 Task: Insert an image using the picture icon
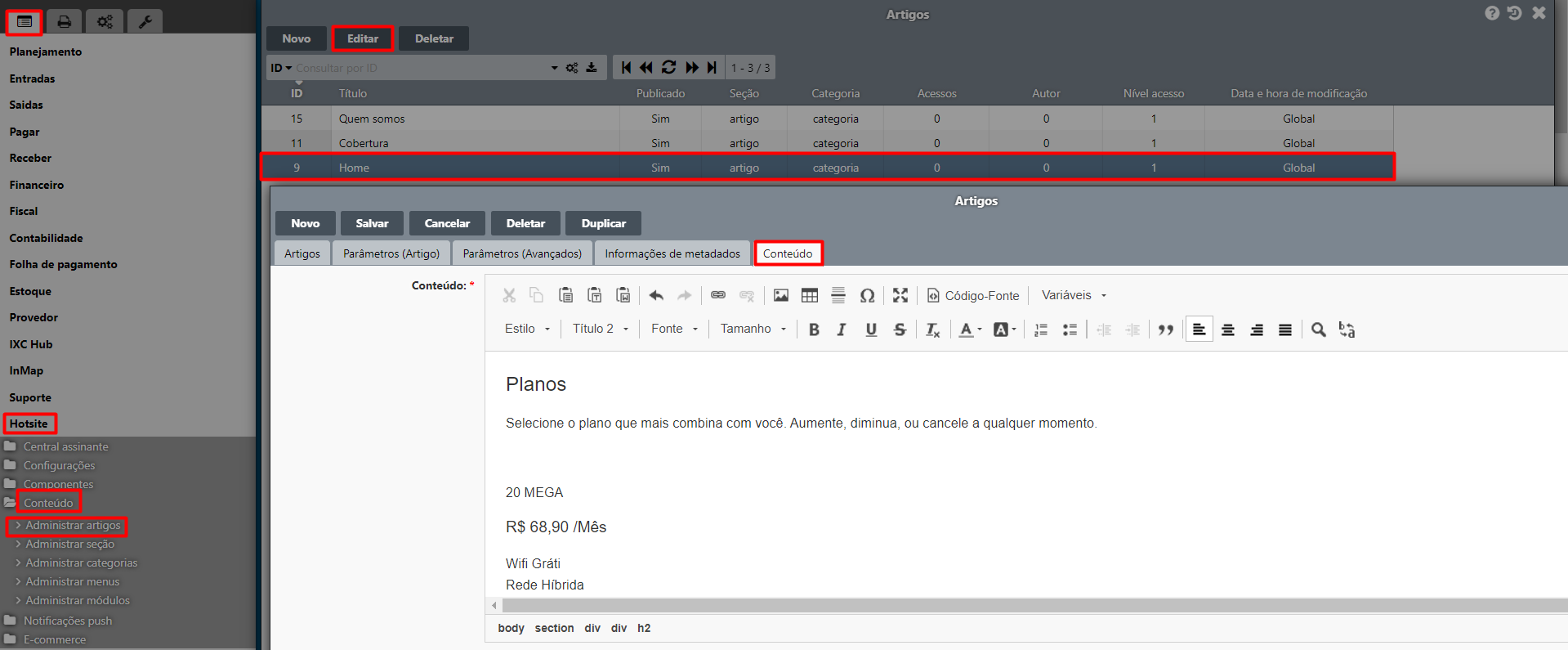(781, 295)
